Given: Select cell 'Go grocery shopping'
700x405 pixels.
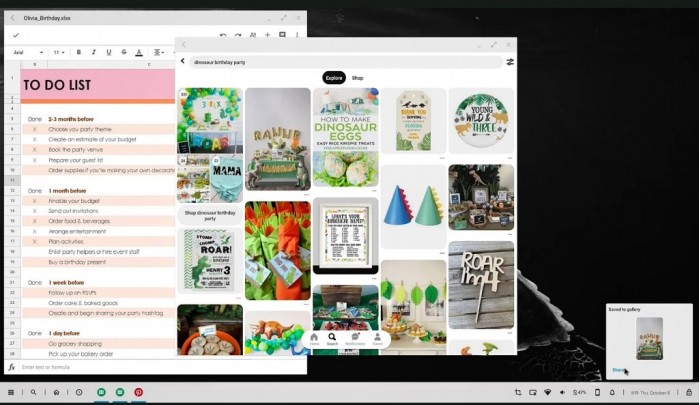Looking at the screenshot, I should (75, 344).
